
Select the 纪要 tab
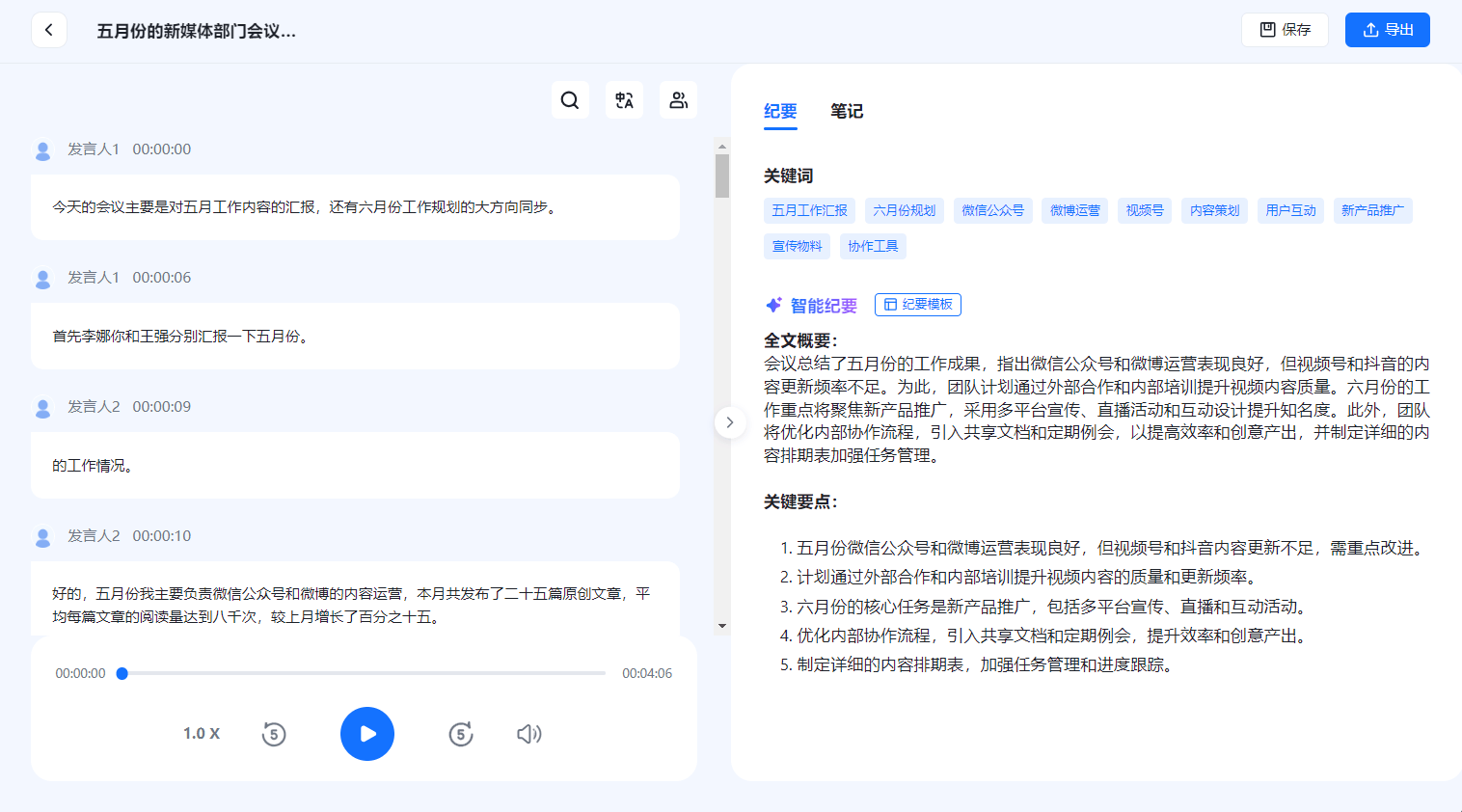780,112
